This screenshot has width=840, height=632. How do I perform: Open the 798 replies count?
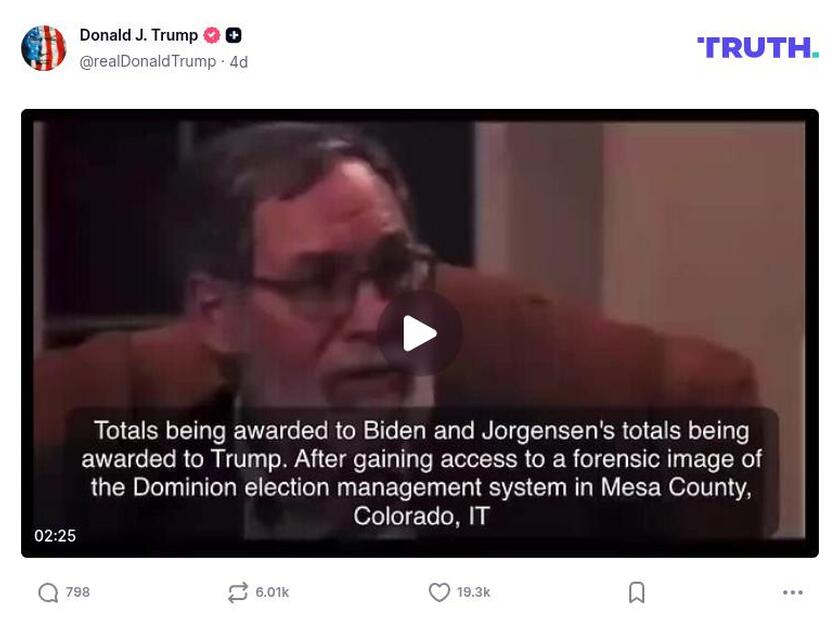click(78, 592)
